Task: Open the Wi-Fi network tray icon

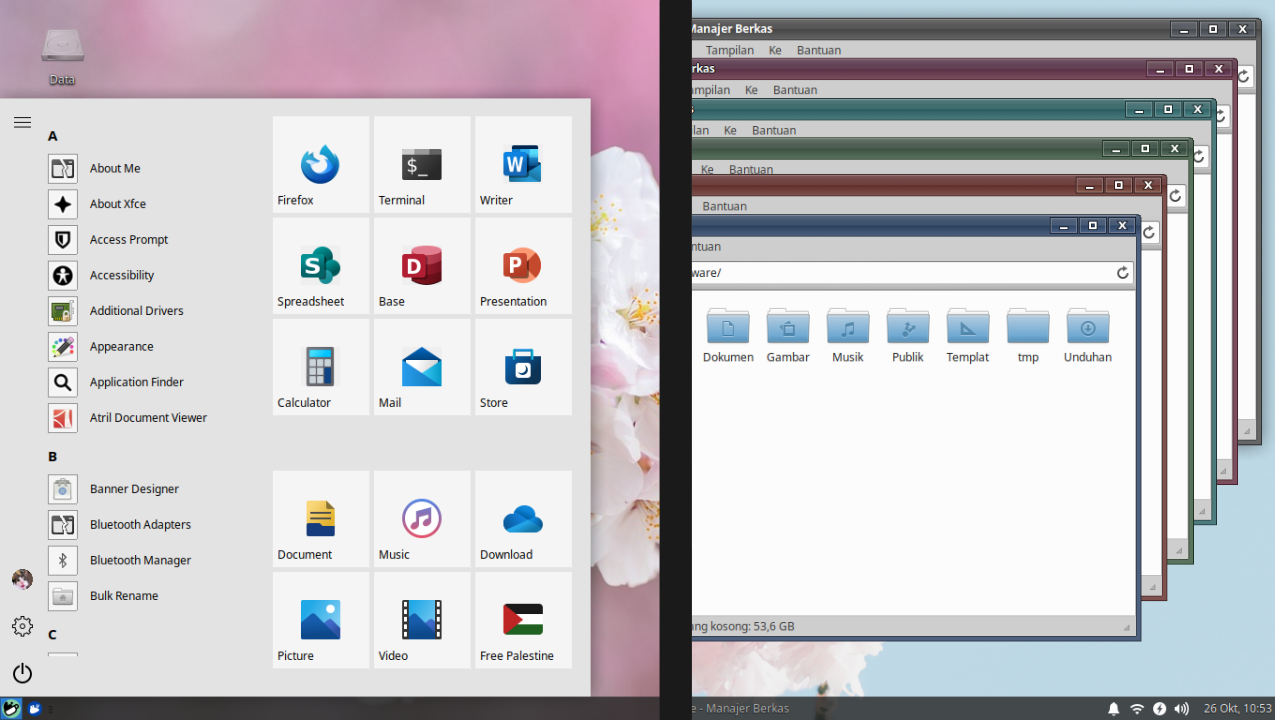Action: (x=1137, y=708)
